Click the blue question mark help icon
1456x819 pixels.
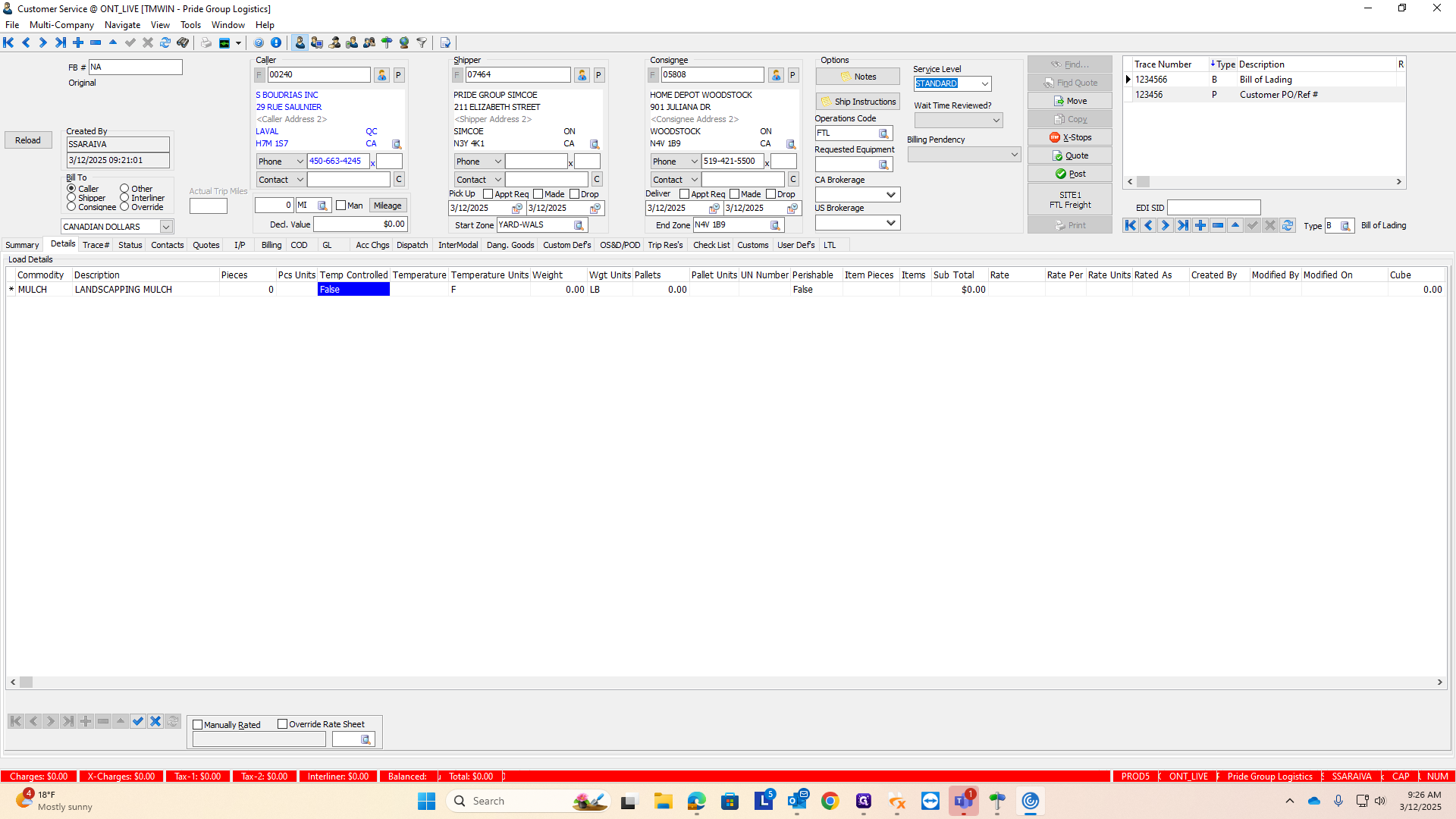[x=259, y=42]
